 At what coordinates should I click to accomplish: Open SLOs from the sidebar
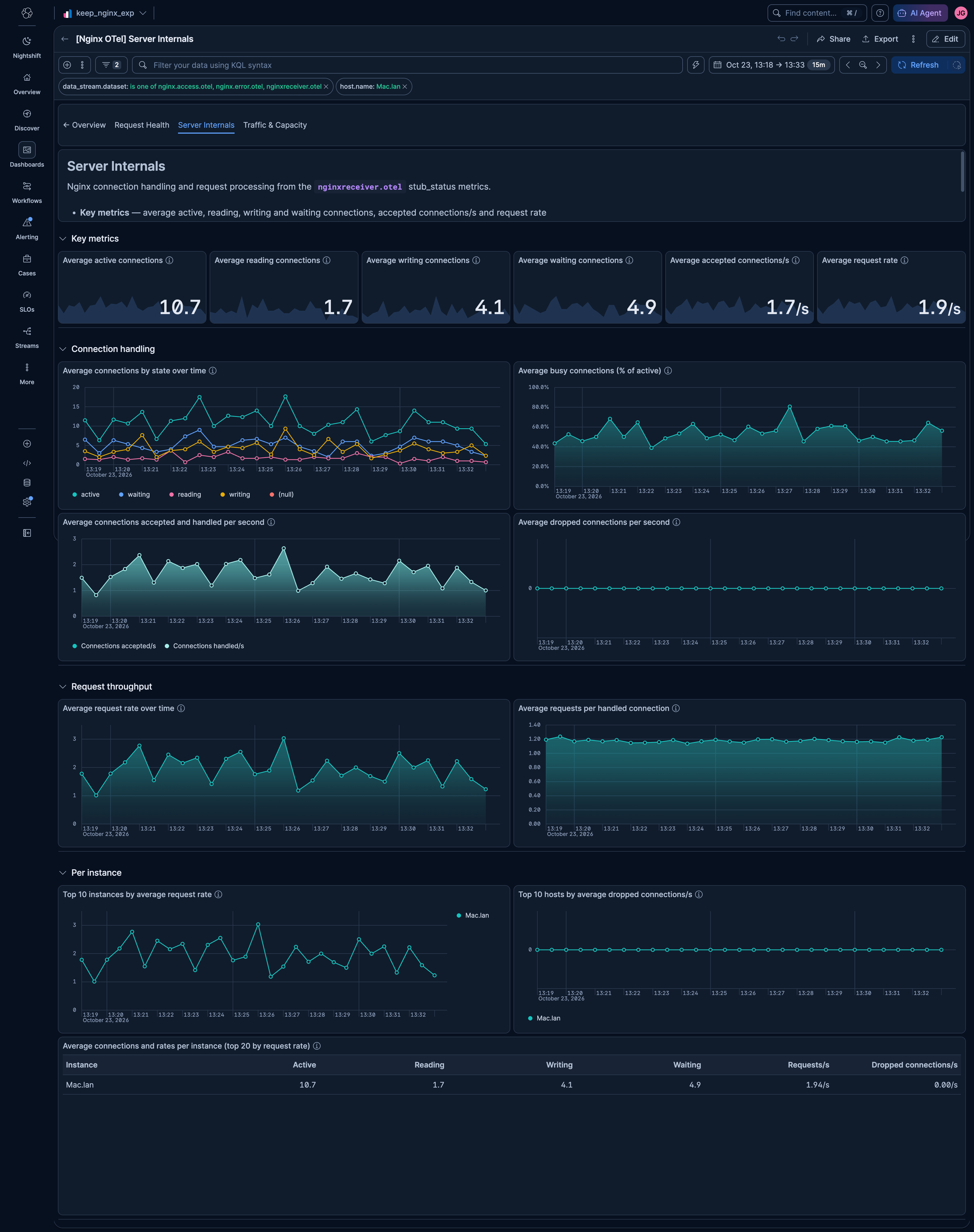[27, 302]
